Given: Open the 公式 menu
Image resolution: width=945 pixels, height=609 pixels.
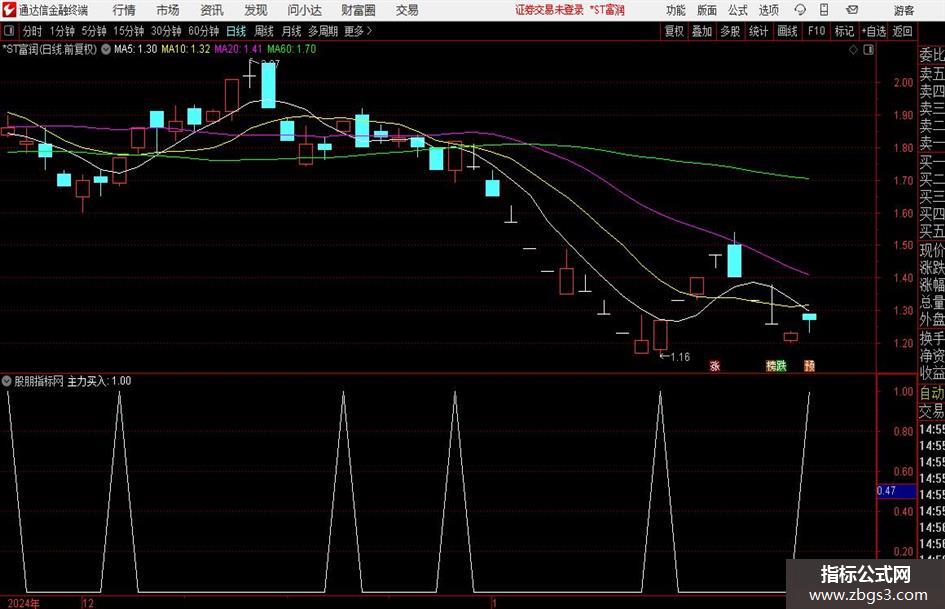Looking at the screenshot, I should (737, 10).
